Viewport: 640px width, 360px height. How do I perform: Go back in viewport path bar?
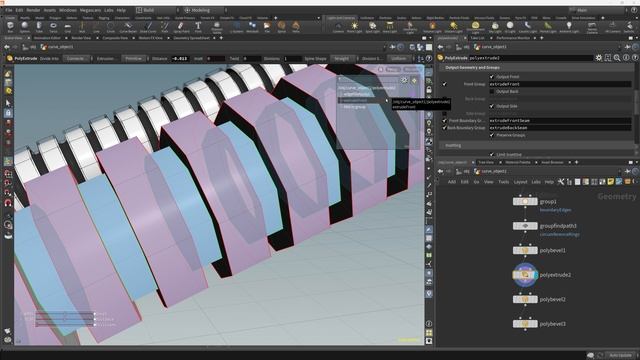click(x=7, y=47)
